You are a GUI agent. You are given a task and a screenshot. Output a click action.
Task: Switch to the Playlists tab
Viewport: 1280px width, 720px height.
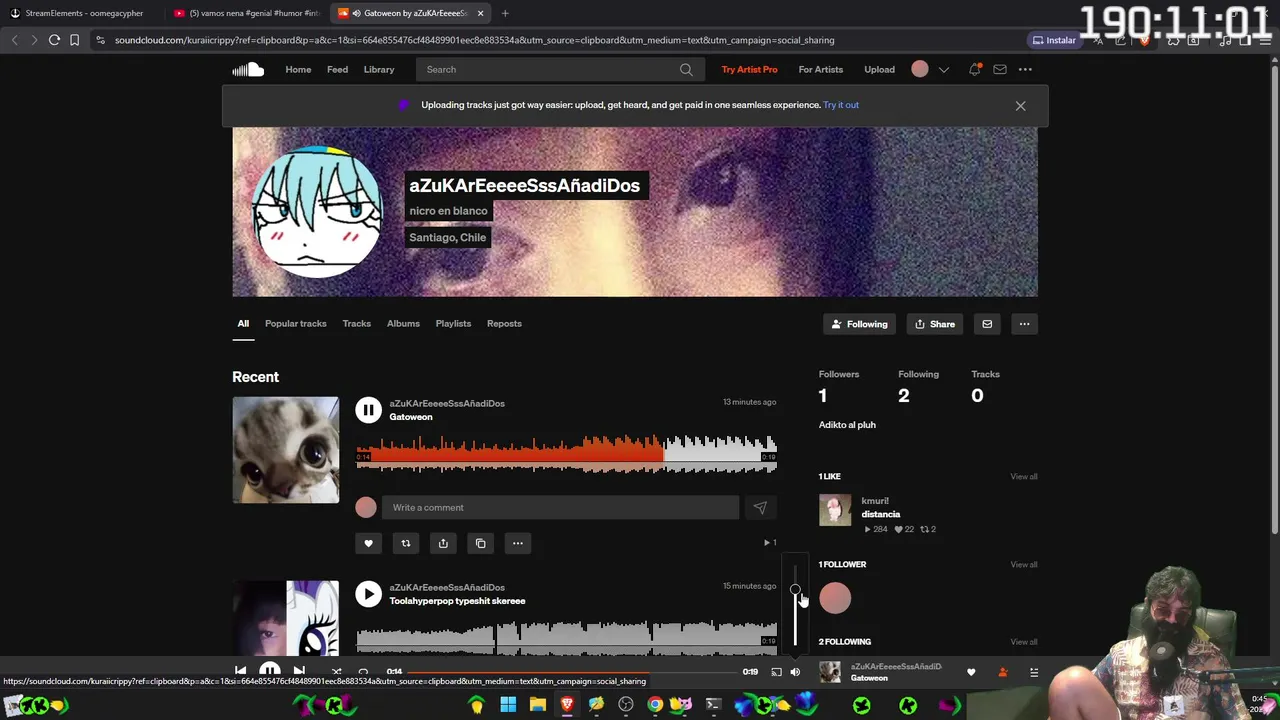click(x=453, y=323)
